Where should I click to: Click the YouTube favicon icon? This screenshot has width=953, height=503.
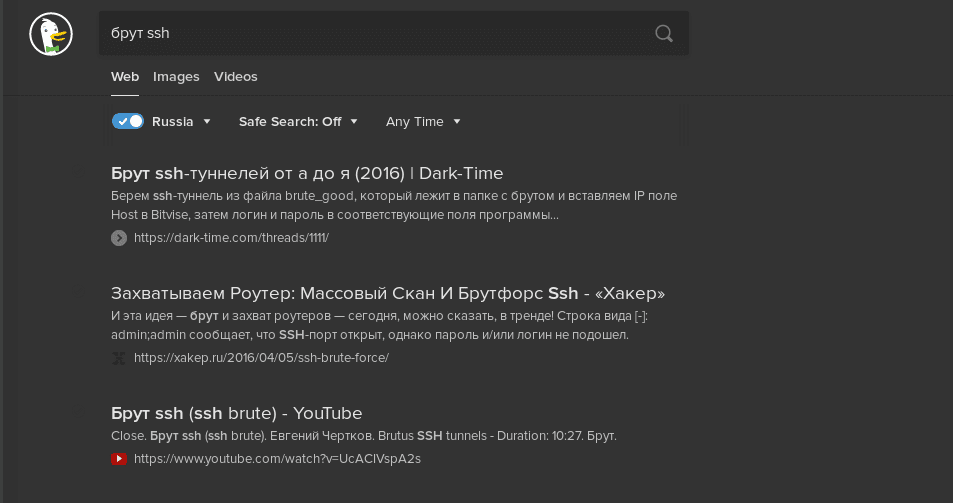click(x=119, y=459)
